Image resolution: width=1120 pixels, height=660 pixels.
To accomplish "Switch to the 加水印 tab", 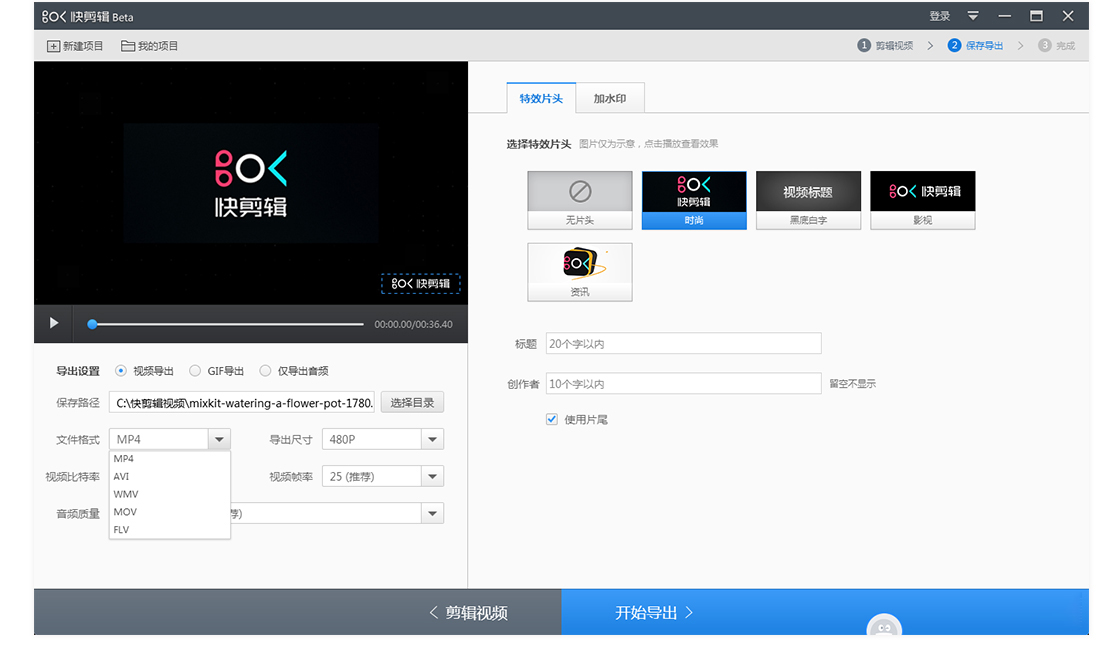I will point(610,99).
